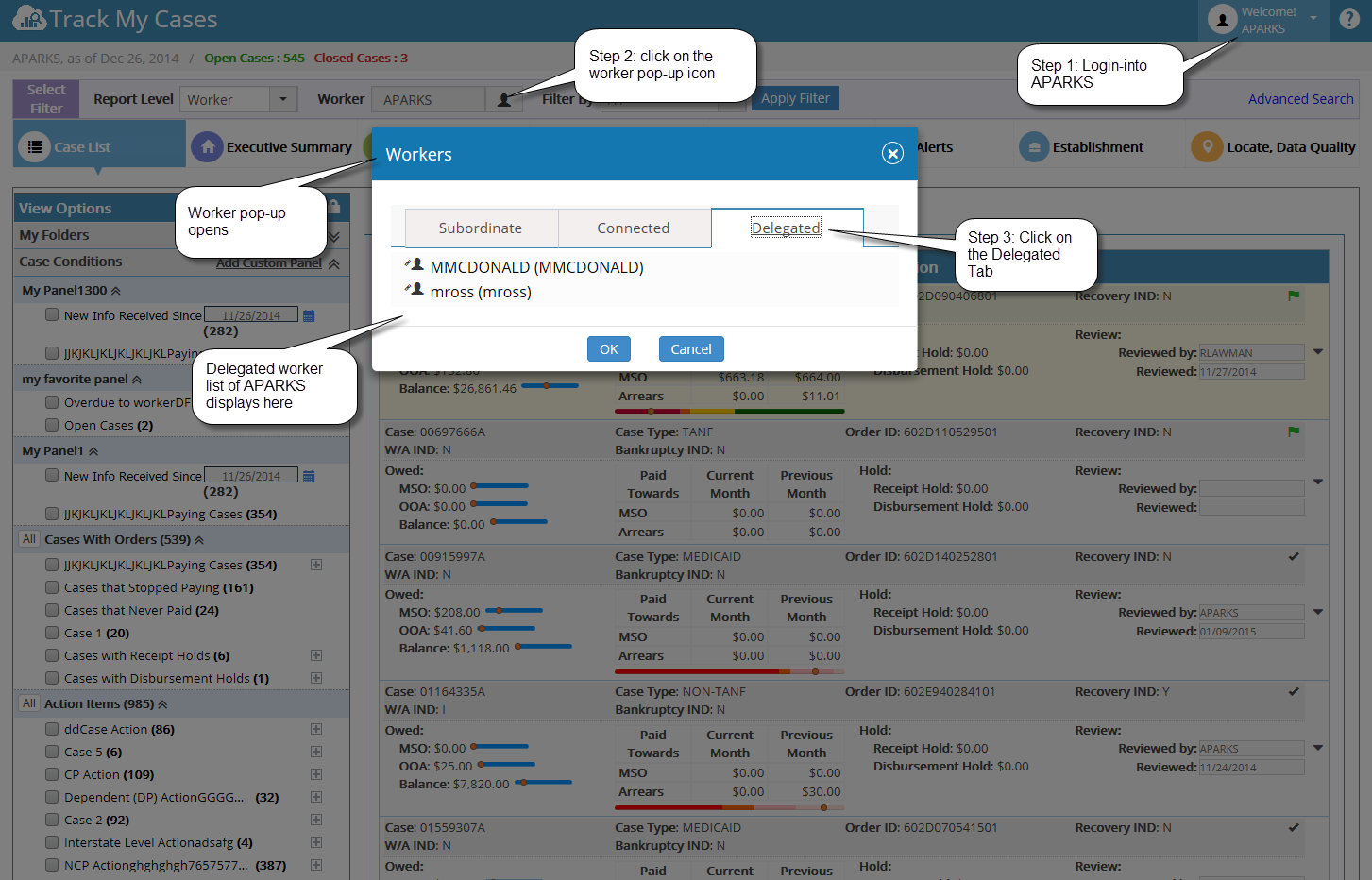This screenshot has width=1372, height=880.
Task: Collapse Cases With Orders (539) section
Action: [x=199, y=540]
